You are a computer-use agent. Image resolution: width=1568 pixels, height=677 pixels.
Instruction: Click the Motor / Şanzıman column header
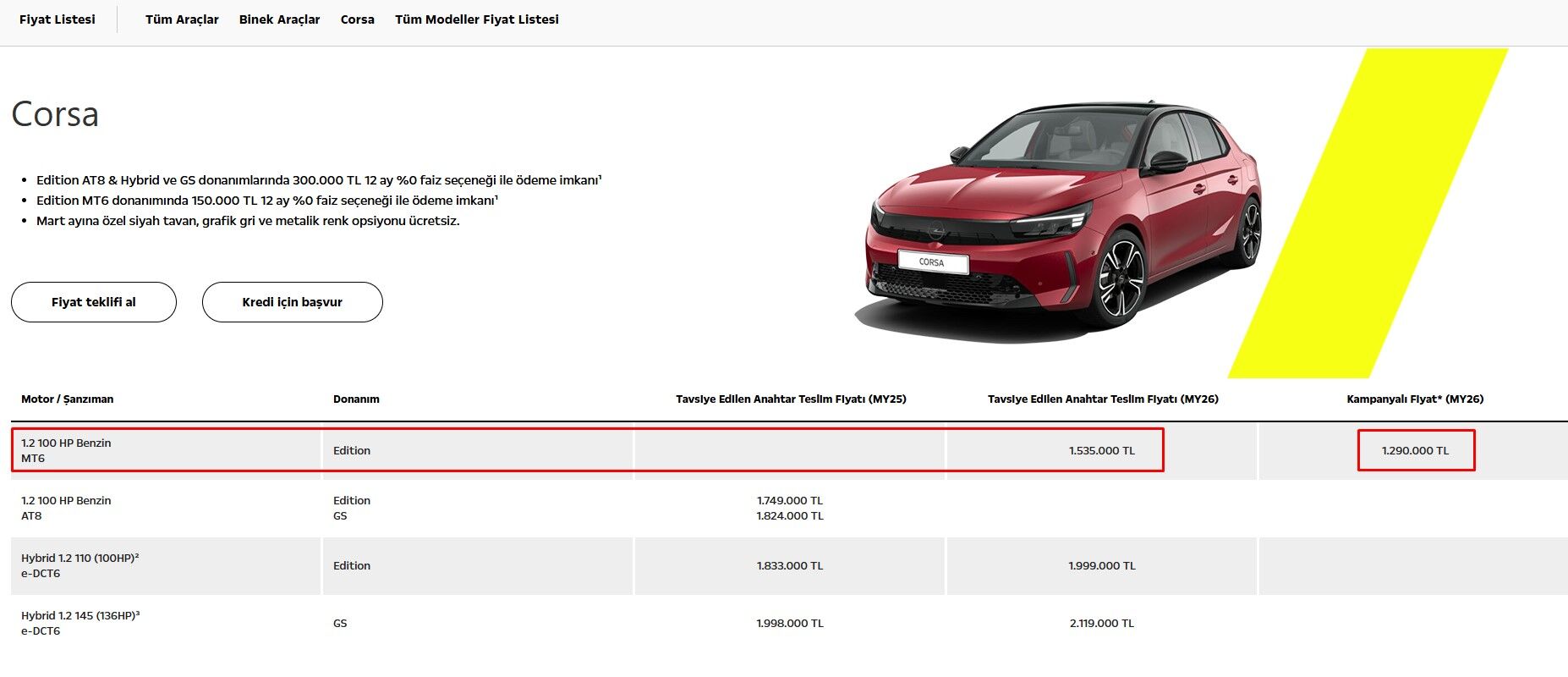(67, 399)
